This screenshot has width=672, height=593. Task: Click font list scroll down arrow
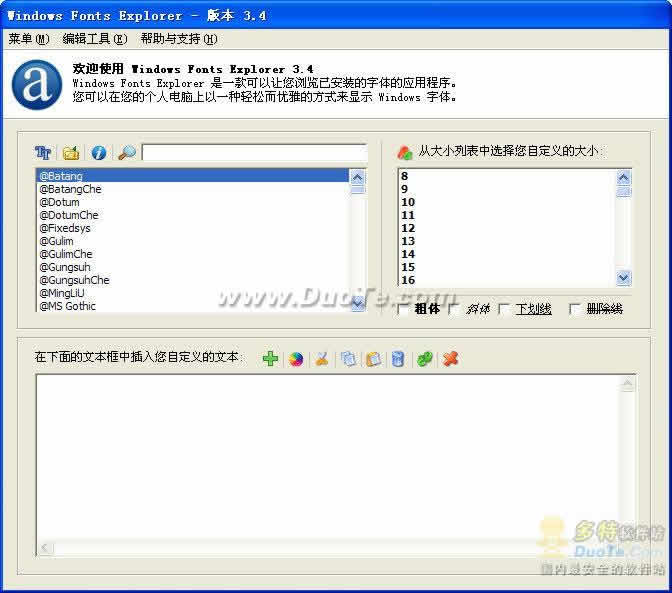pos(358,303)
